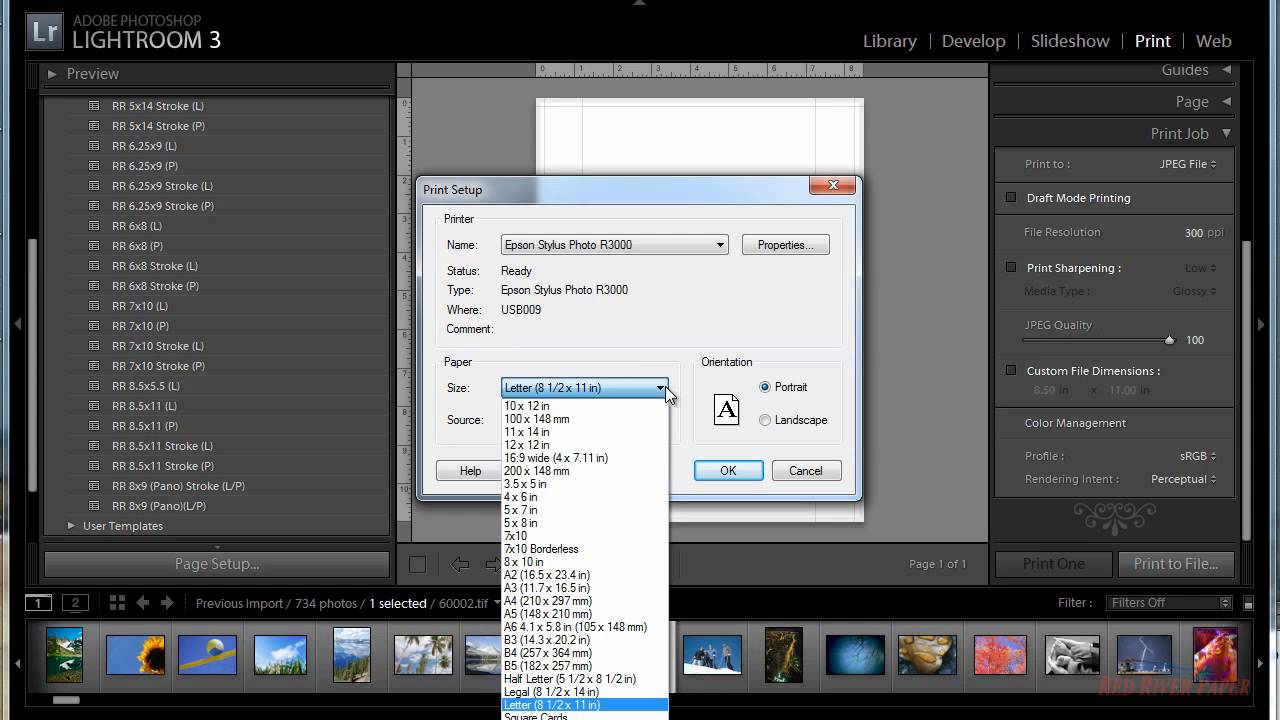Click the main window '1' display icon
The width and height of the screenshot is (1280, 720).
tap(38, 603)
